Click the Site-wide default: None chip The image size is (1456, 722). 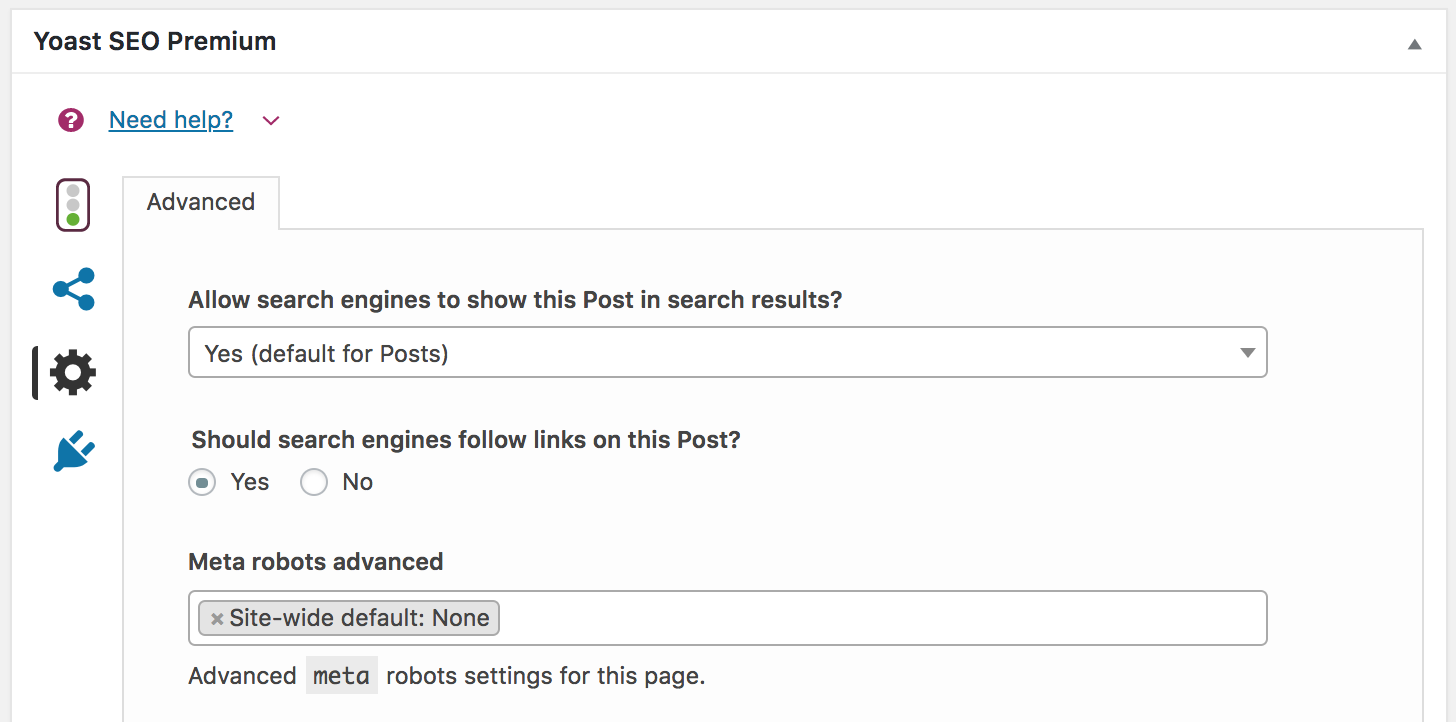pos(349,618)
